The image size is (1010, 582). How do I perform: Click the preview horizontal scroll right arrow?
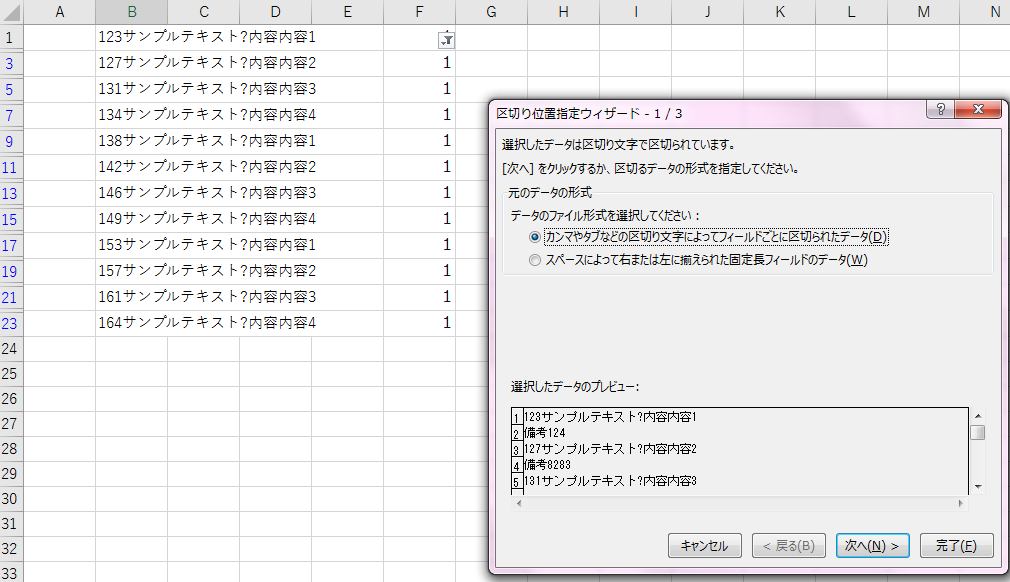(961, 503)
